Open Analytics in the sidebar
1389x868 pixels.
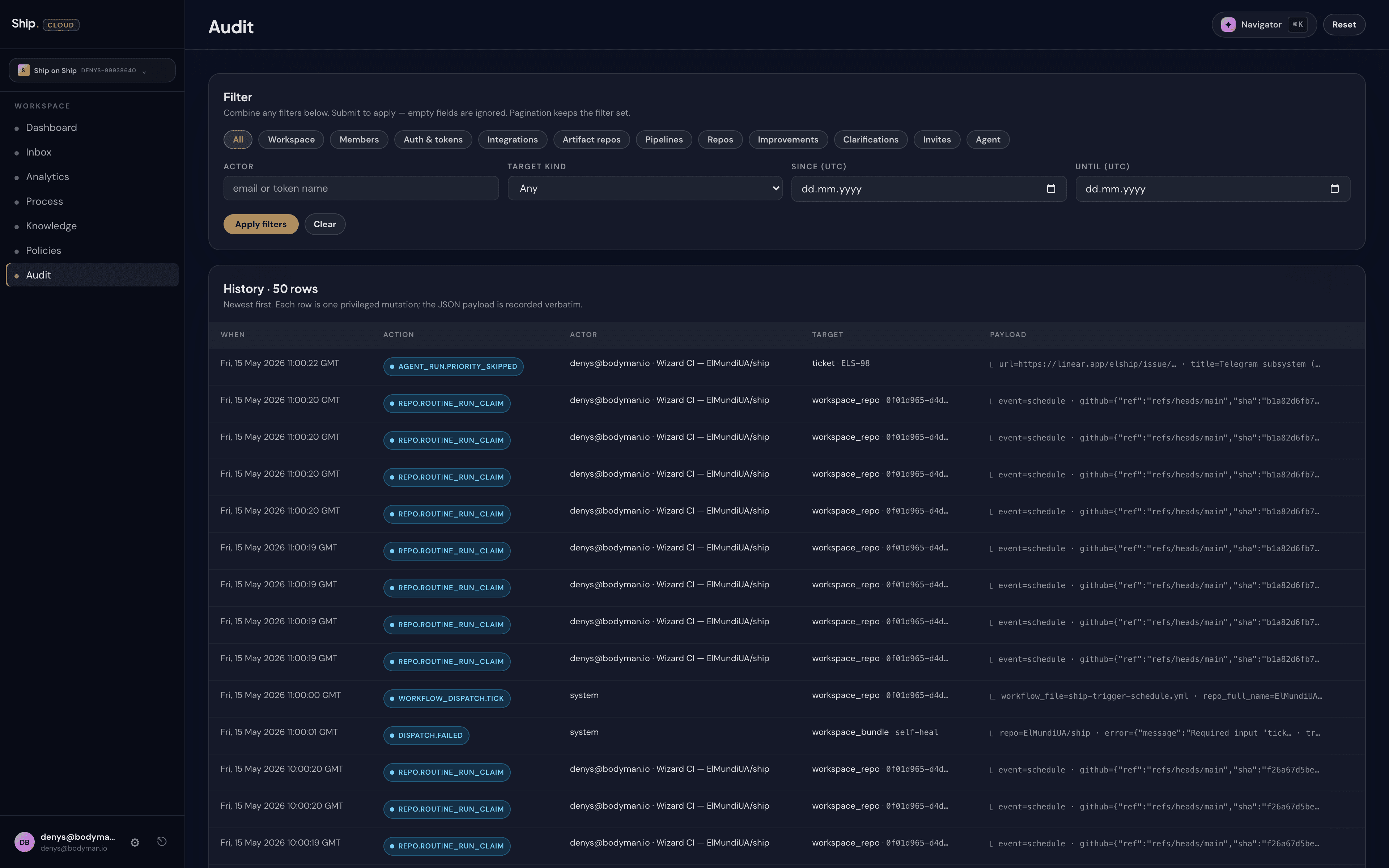tap(92, 177)
